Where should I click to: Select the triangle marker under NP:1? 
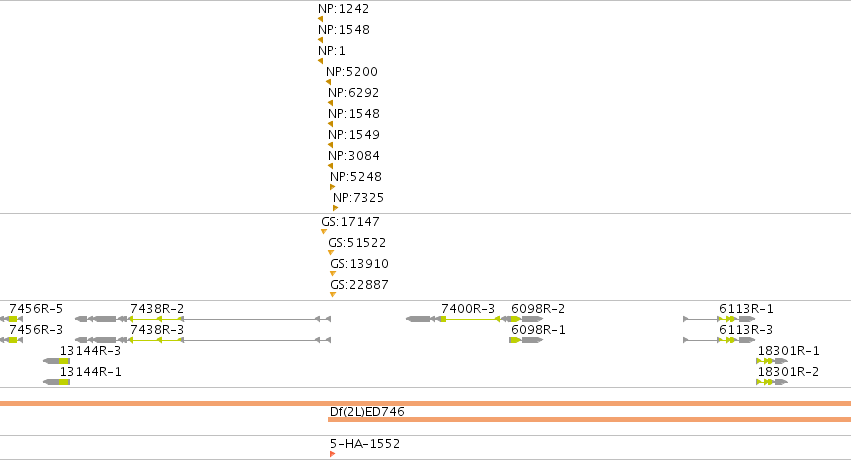(320, 61)
